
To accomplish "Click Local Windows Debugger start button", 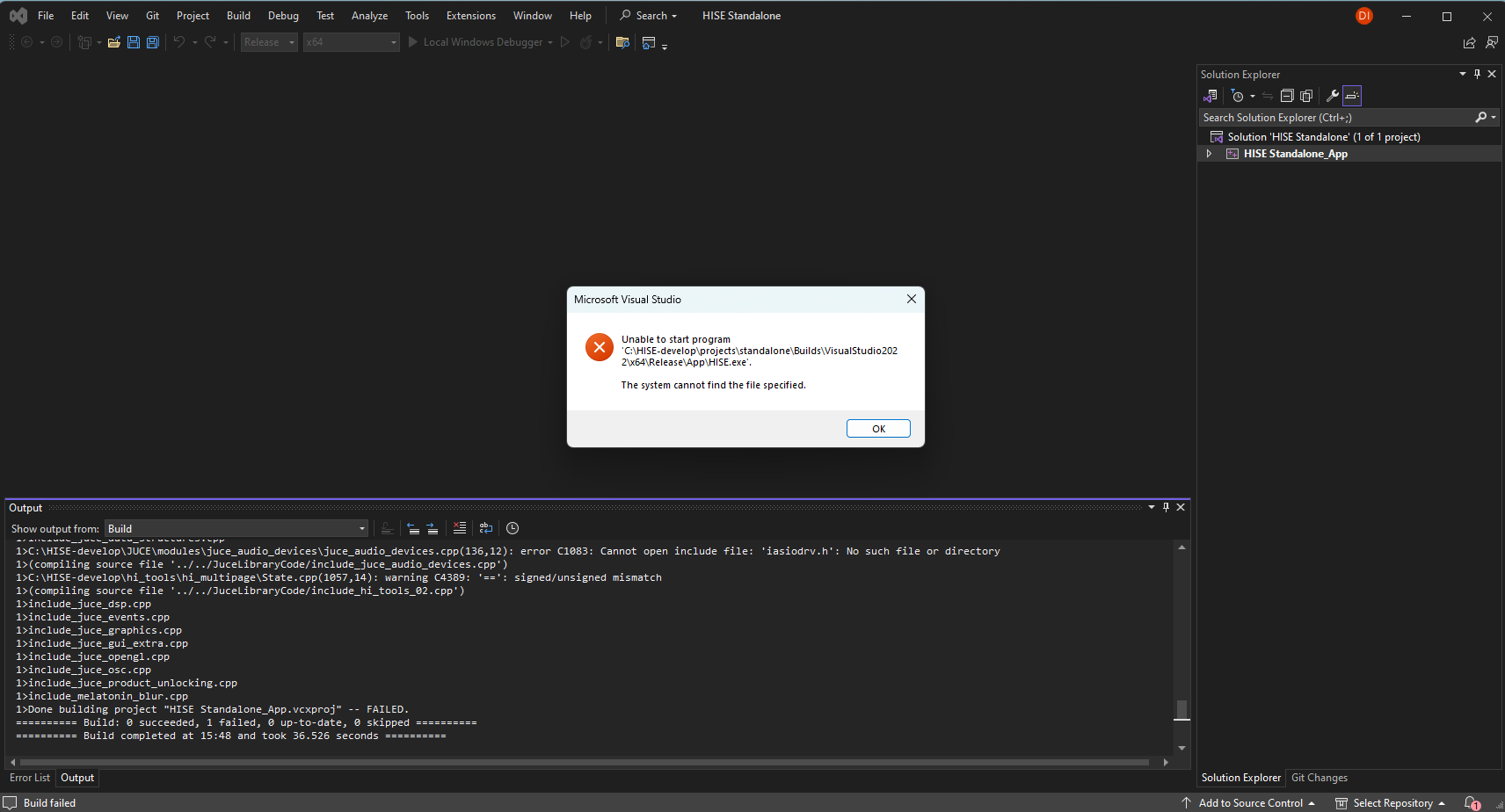I will coord(475,42).
